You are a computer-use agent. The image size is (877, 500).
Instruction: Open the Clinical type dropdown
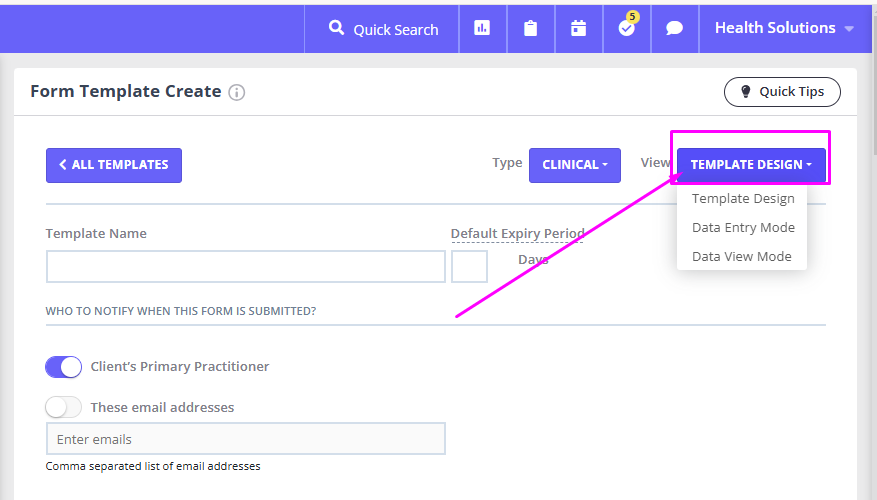tap(574, 165)
